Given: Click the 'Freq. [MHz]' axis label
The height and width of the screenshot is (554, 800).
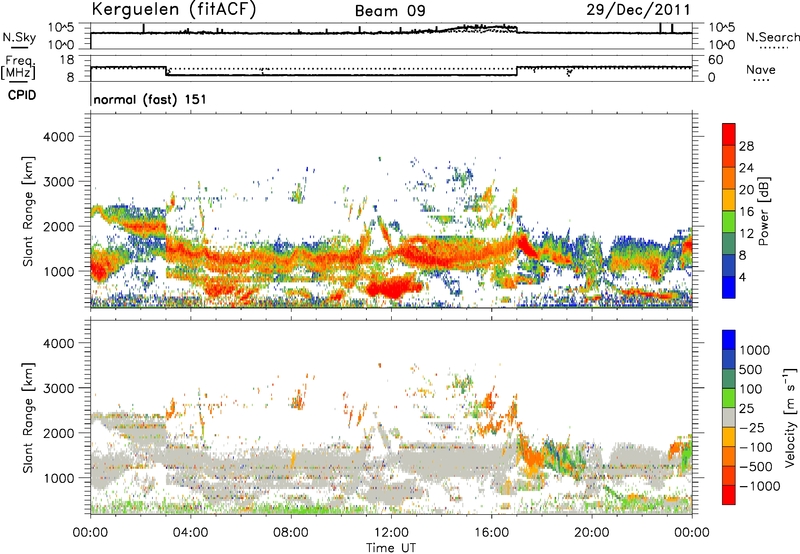Looking at the screenshot, I should point(19,67).
